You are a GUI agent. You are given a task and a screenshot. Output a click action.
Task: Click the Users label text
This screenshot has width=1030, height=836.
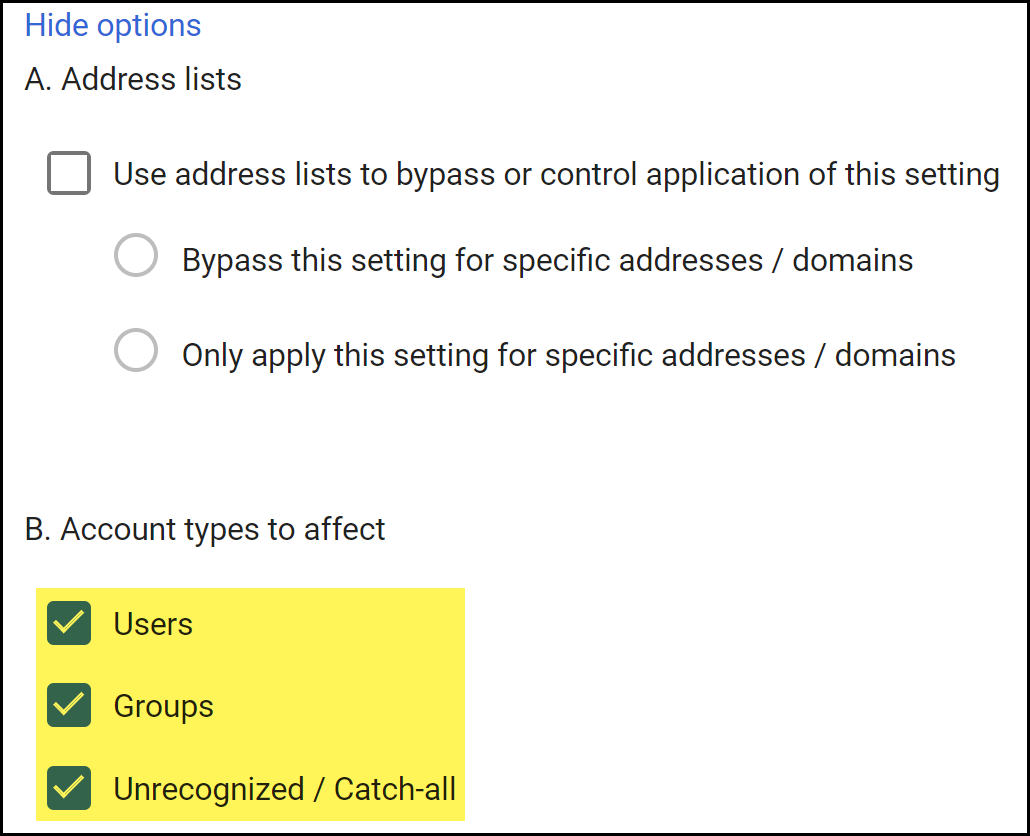(153, 624)
